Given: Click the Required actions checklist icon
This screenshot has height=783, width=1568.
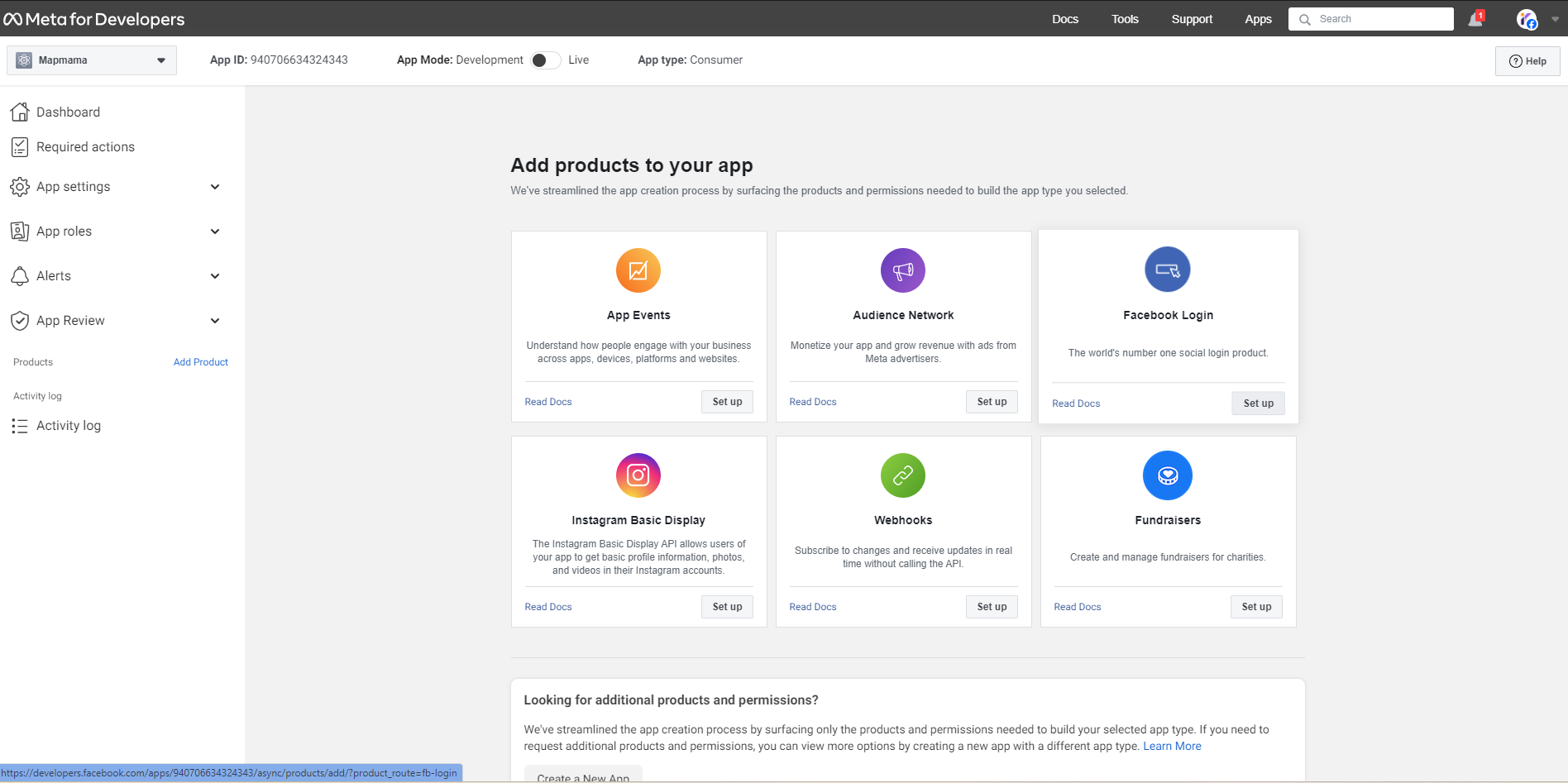Looking at the screenshot, I should tap(20, 147).
